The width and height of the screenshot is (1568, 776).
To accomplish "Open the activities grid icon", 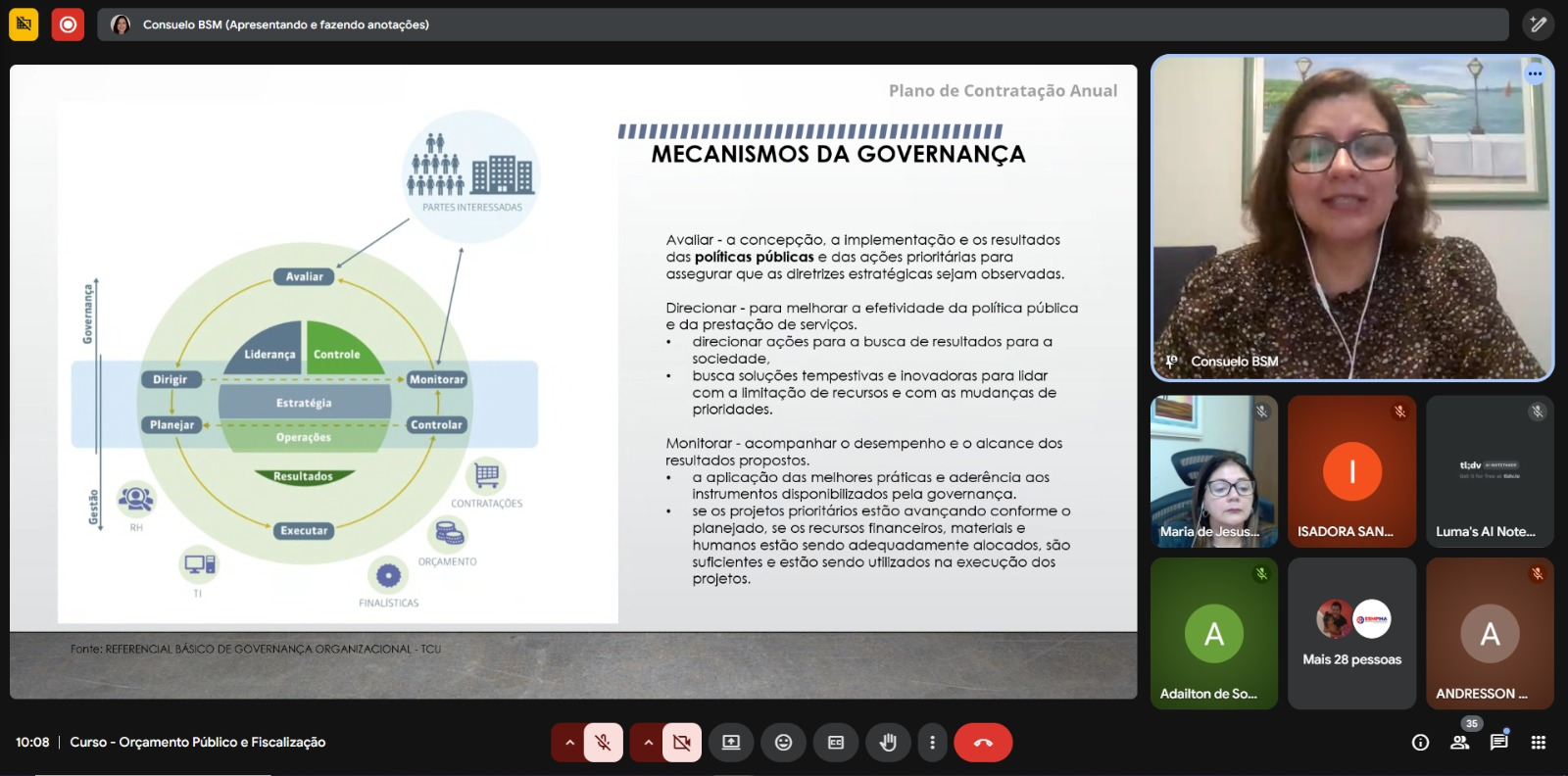I will tap(1538, 743).
